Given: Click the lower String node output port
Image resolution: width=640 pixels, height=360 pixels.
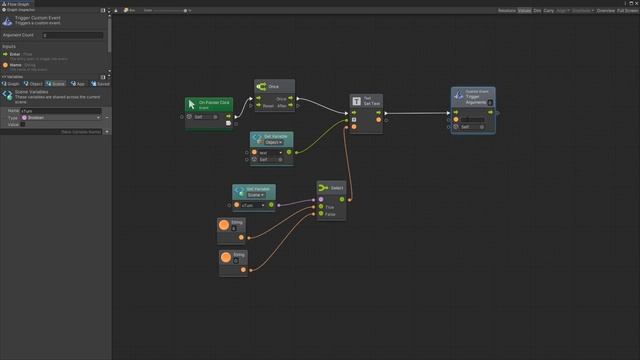Looking at the screenshot, I should (x=243, y=269).
